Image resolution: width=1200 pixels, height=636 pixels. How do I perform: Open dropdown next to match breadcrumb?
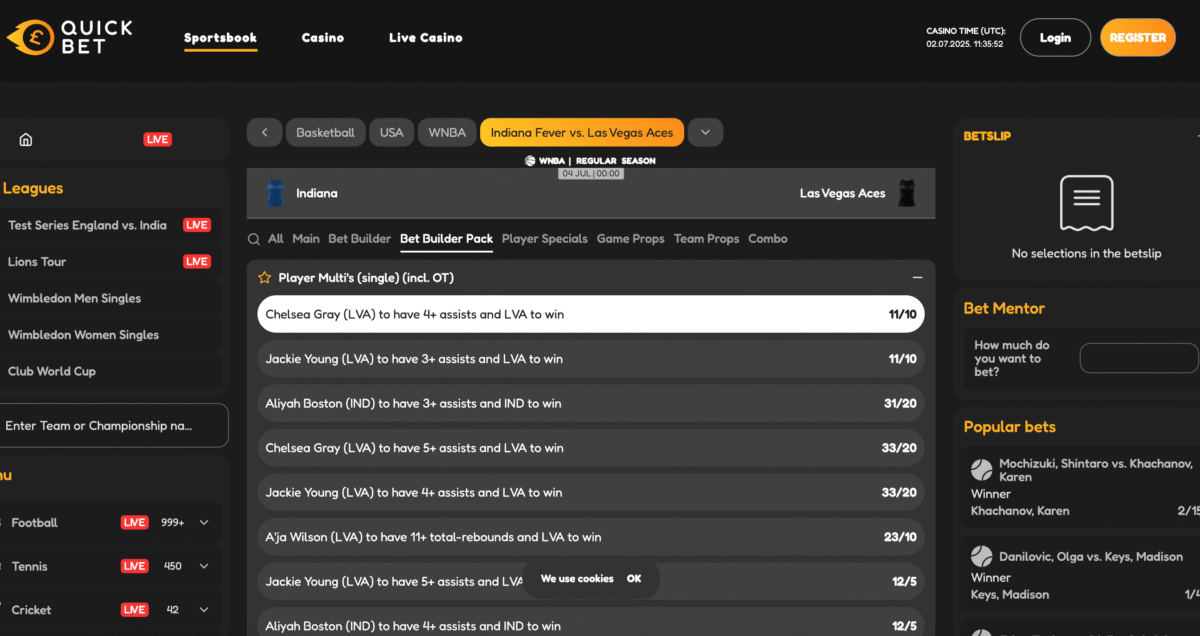[x=705, y=132]
